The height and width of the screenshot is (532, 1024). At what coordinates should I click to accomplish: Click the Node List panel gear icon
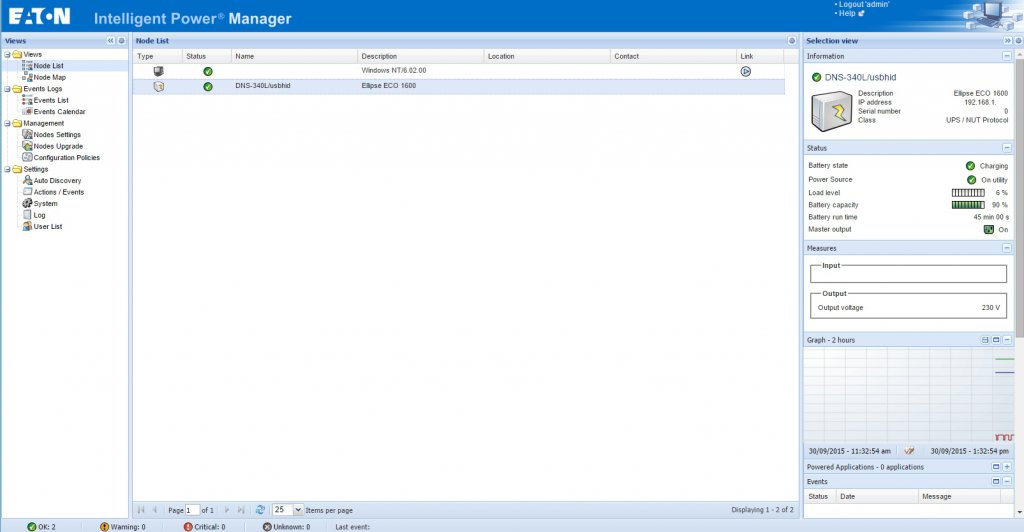tap(791, 41)
